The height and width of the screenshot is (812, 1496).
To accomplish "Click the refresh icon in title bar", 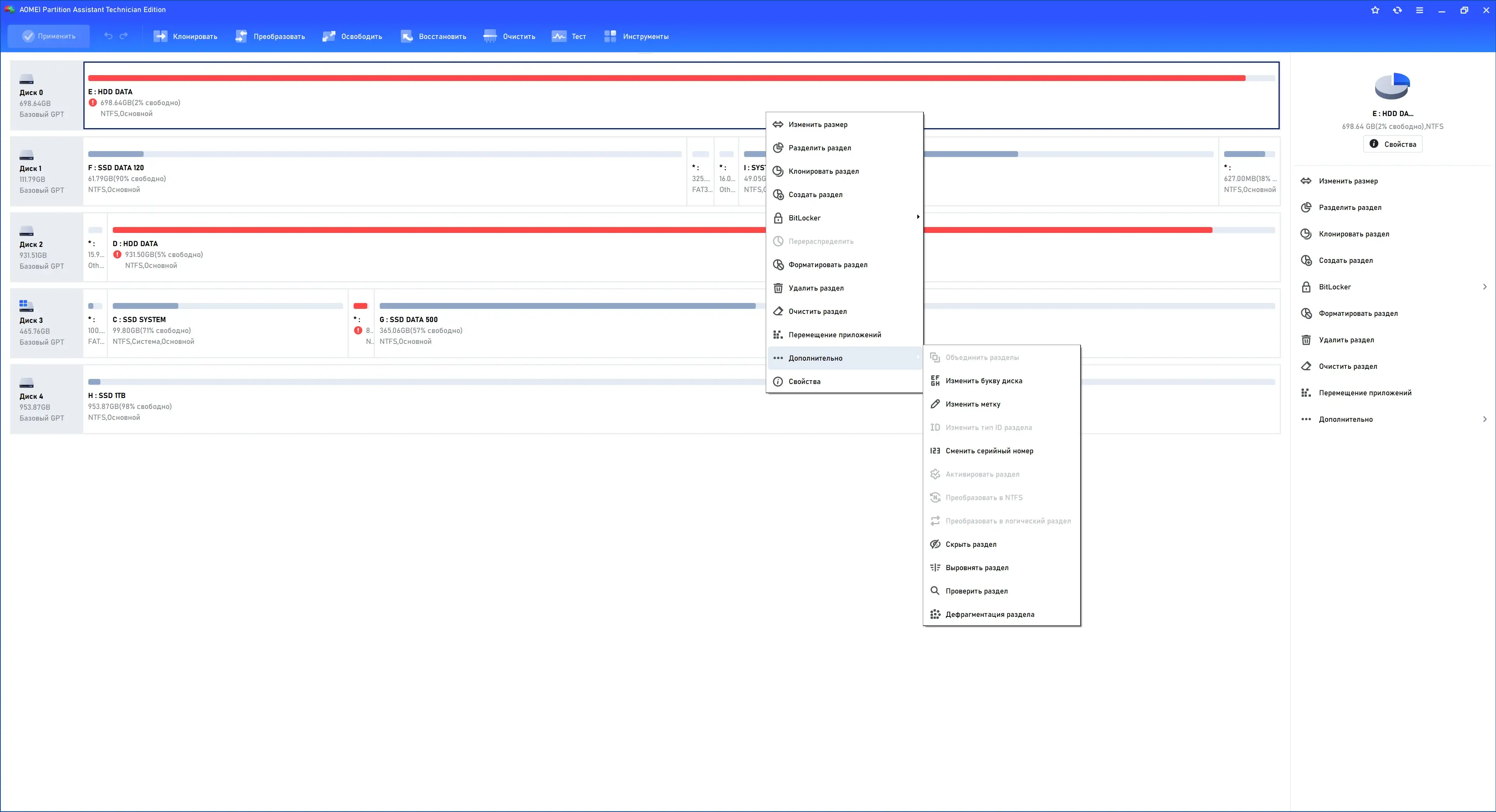I will [1397, 10].
